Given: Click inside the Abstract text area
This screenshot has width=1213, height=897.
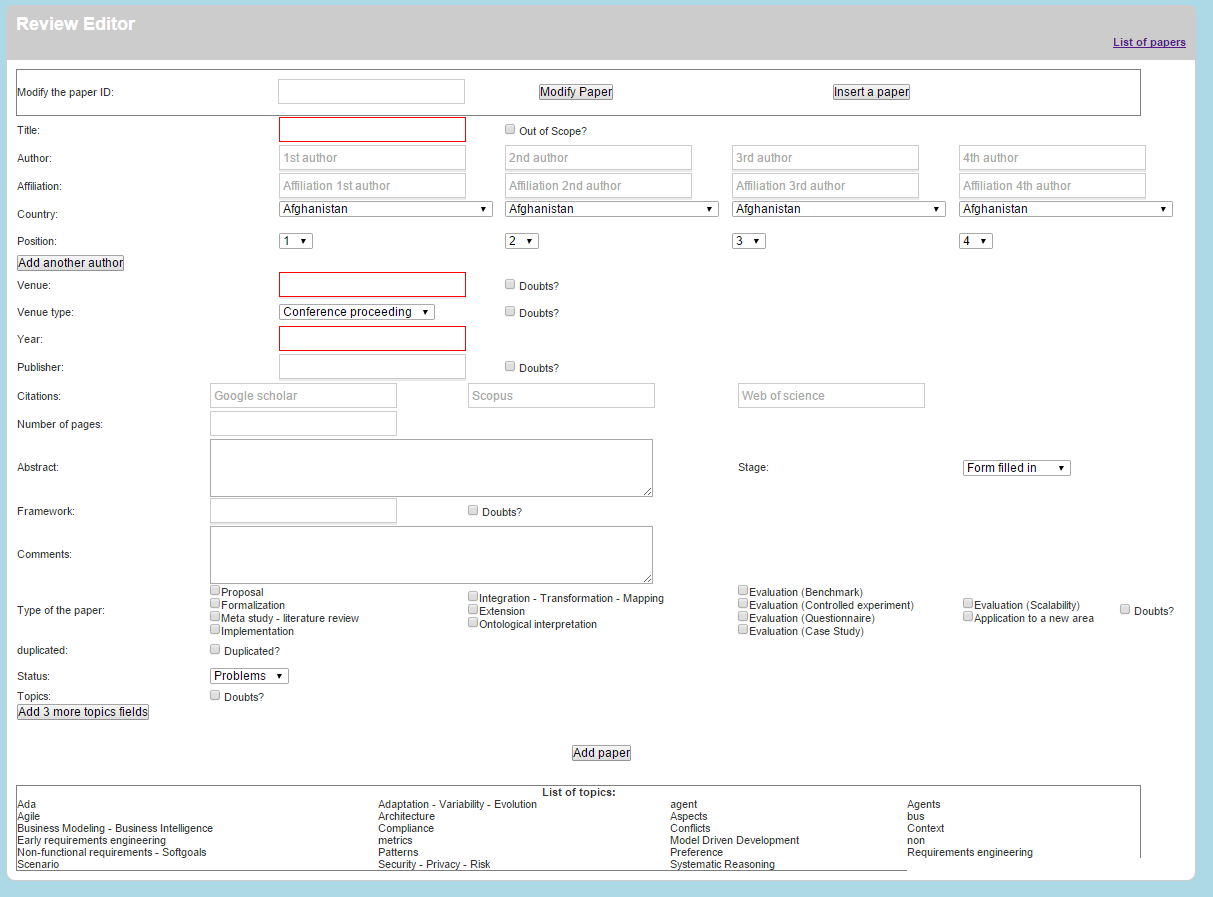Looking at the screenshot, I should coord(431,468).
